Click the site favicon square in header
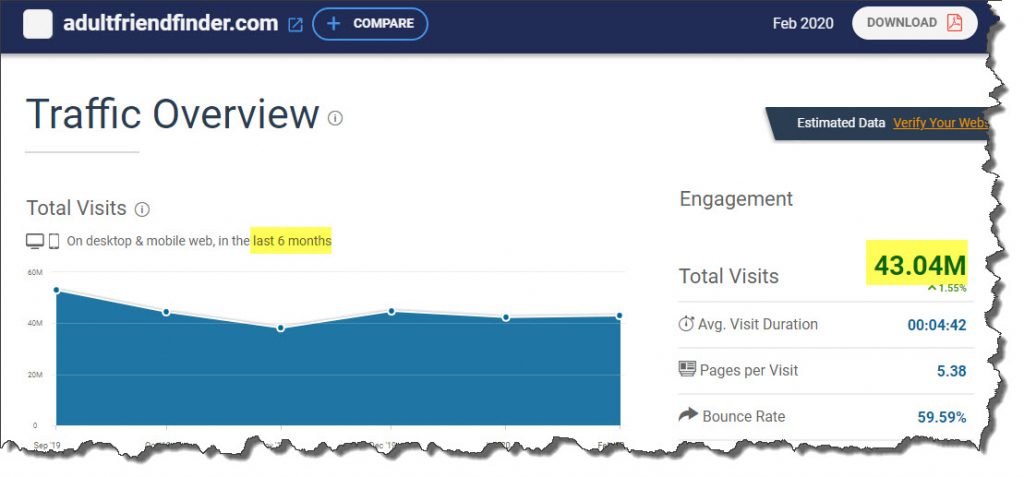This screenshot has width=1024, height=477. tap(38, 24)
